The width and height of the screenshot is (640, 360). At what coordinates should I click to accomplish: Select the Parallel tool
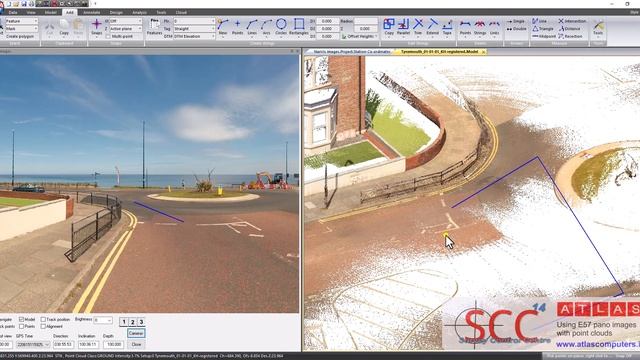[x=403, y=27]
